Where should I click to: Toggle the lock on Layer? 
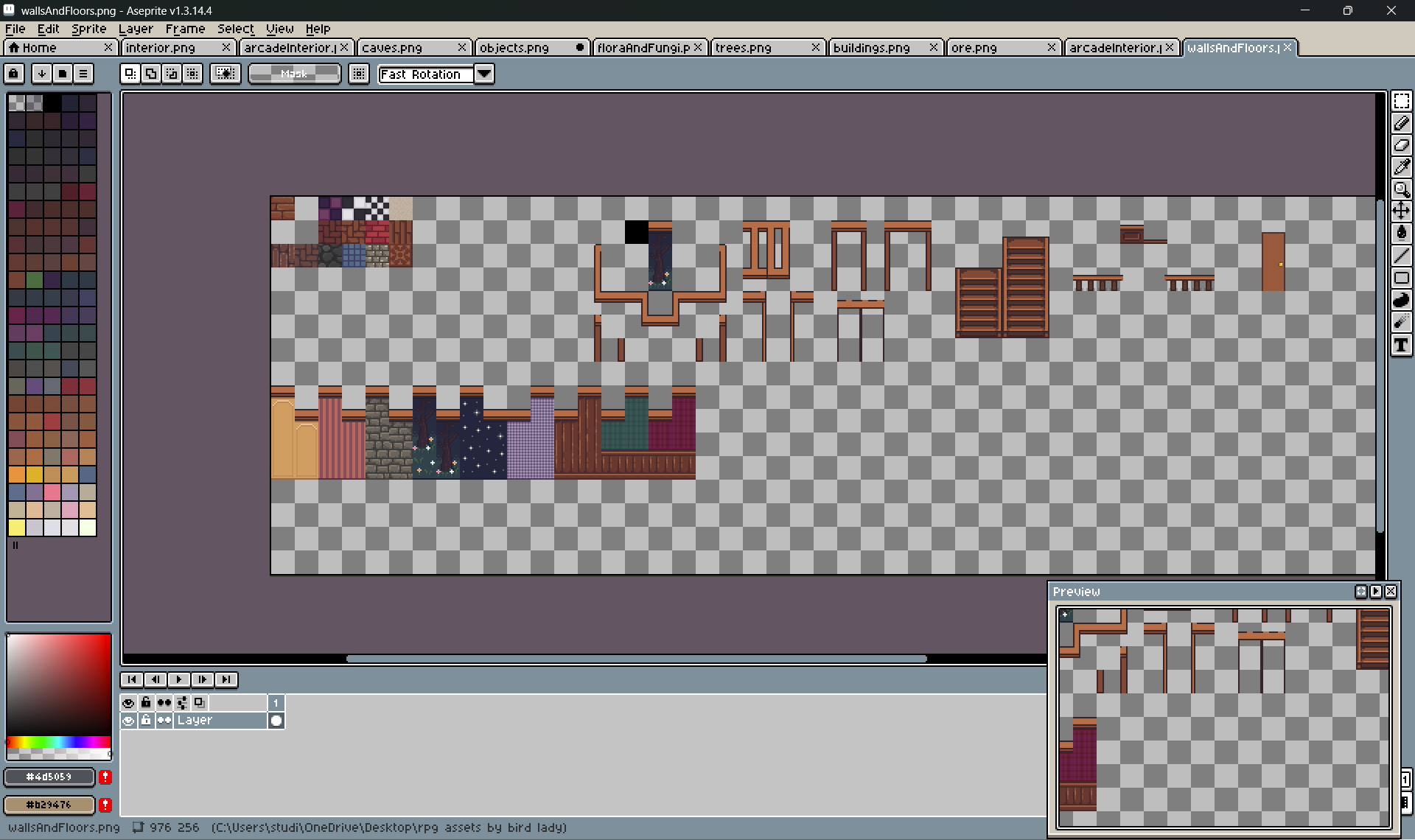coord(146,721)
